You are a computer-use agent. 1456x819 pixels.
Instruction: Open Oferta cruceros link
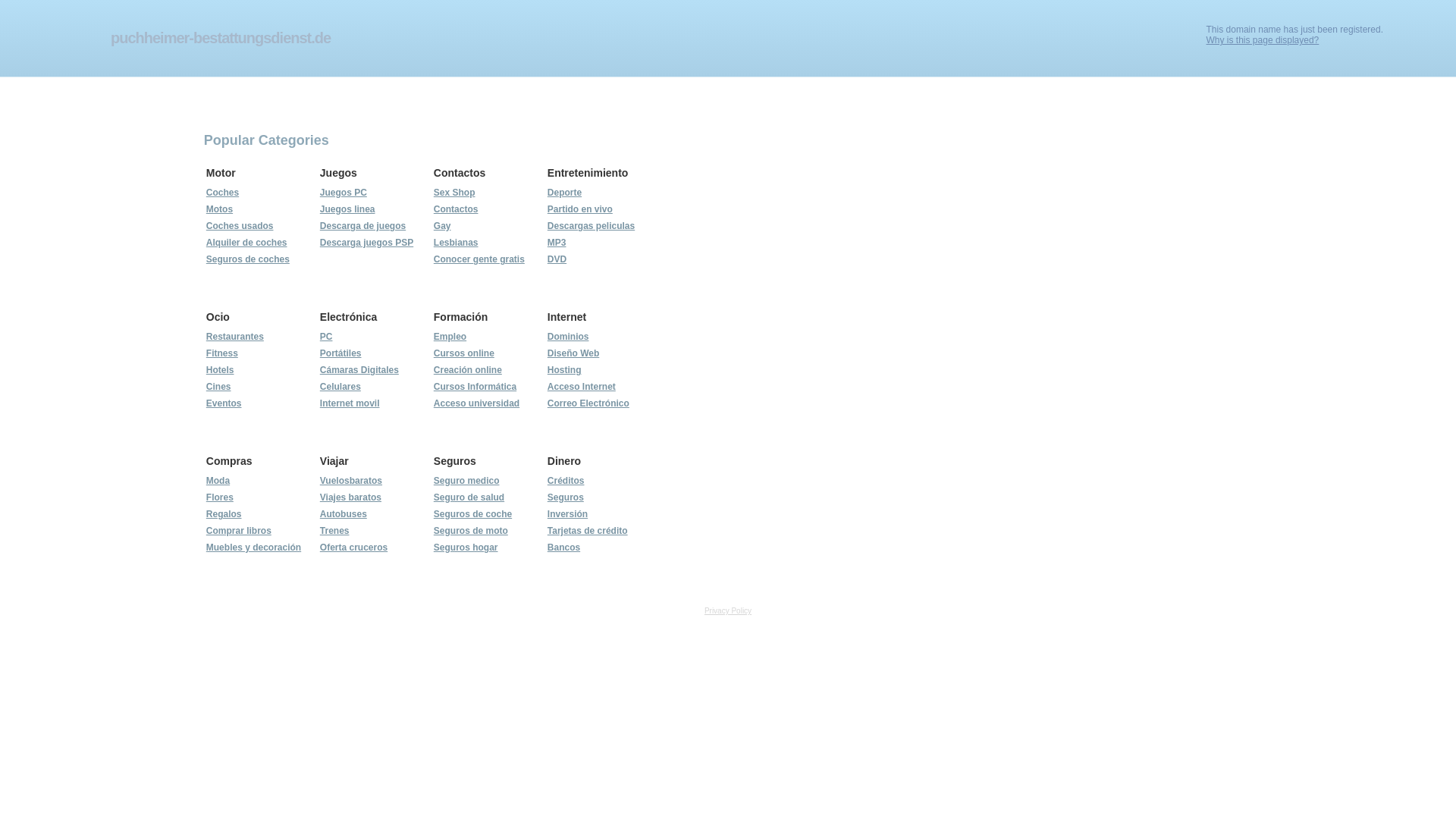[x=353, y=548]
